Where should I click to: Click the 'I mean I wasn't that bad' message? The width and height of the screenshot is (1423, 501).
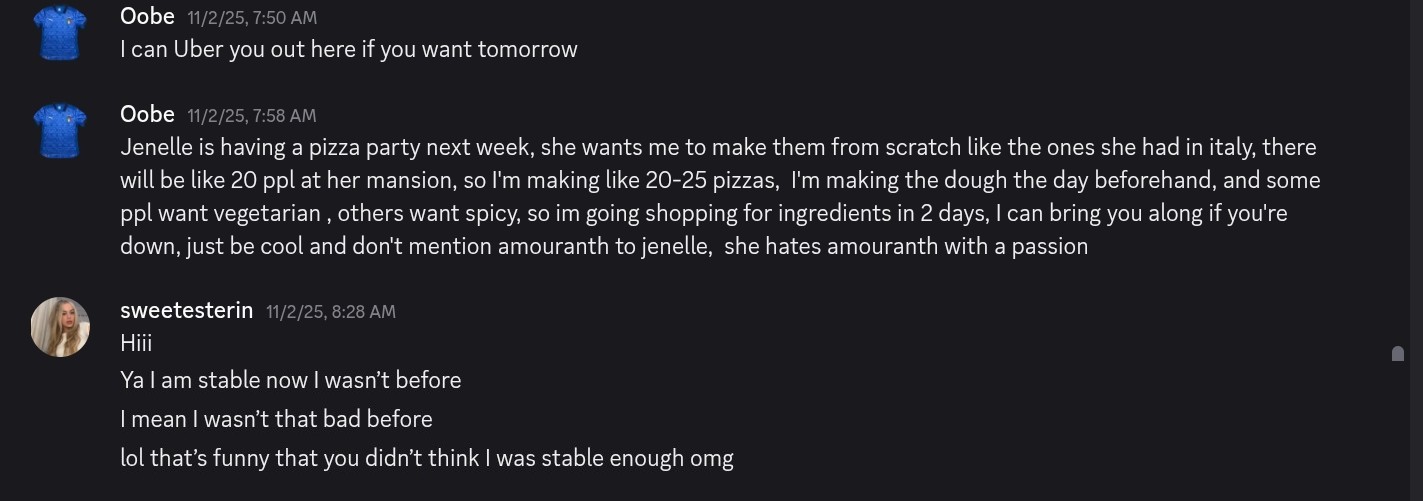click(x=276, y=419)
